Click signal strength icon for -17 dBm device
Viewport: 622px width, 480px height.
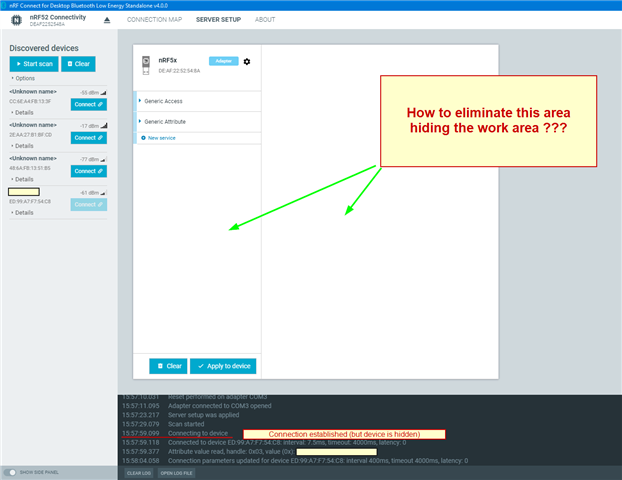[104, 126]
